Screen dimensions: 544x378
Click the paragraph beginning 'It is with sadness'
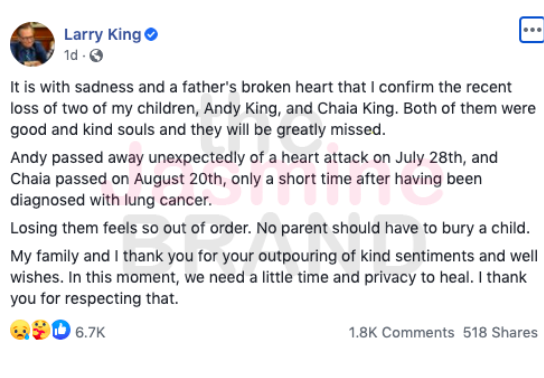[x=273, y=108]
